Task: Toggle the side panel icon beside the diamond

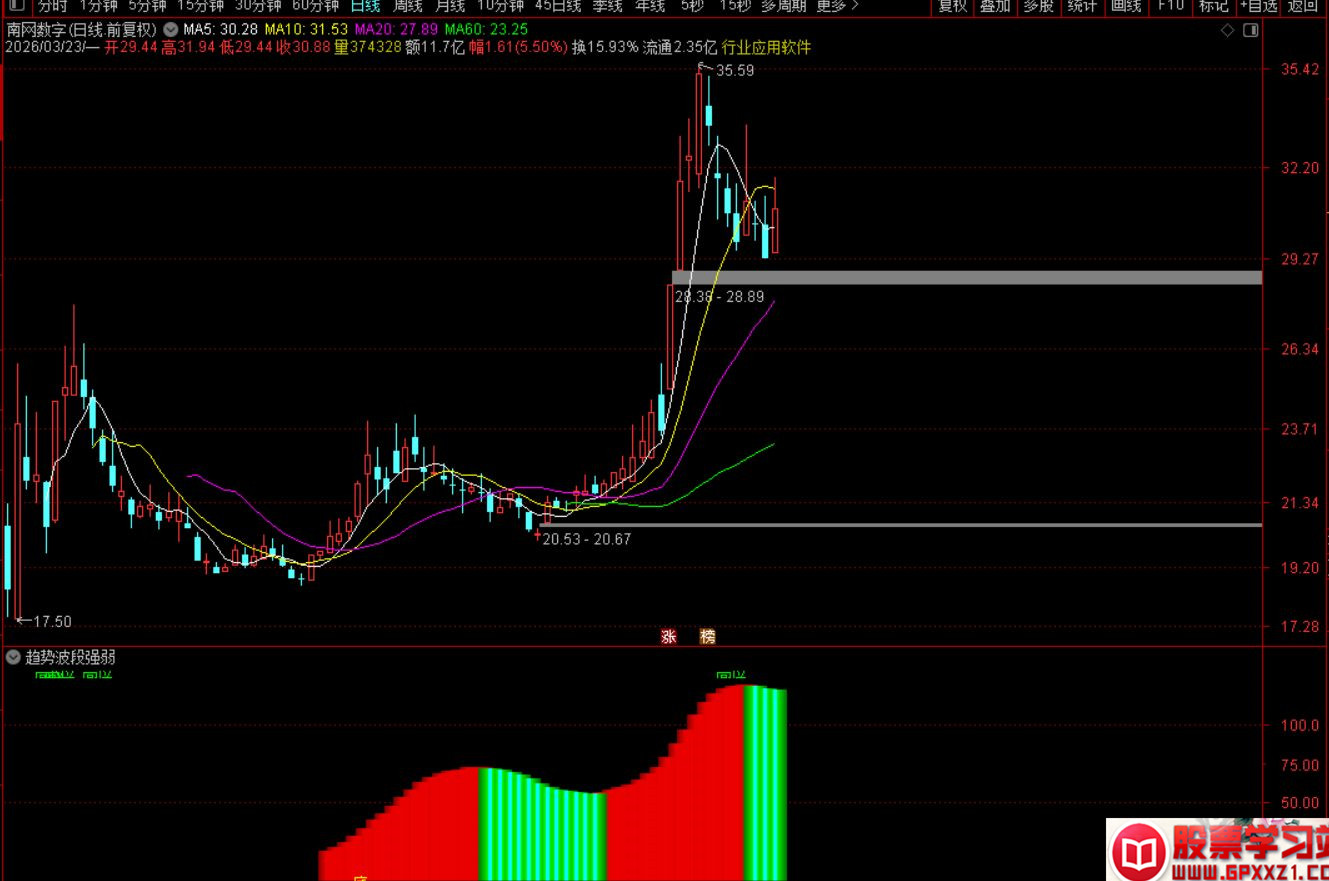Action: [x=1250, y=31]
